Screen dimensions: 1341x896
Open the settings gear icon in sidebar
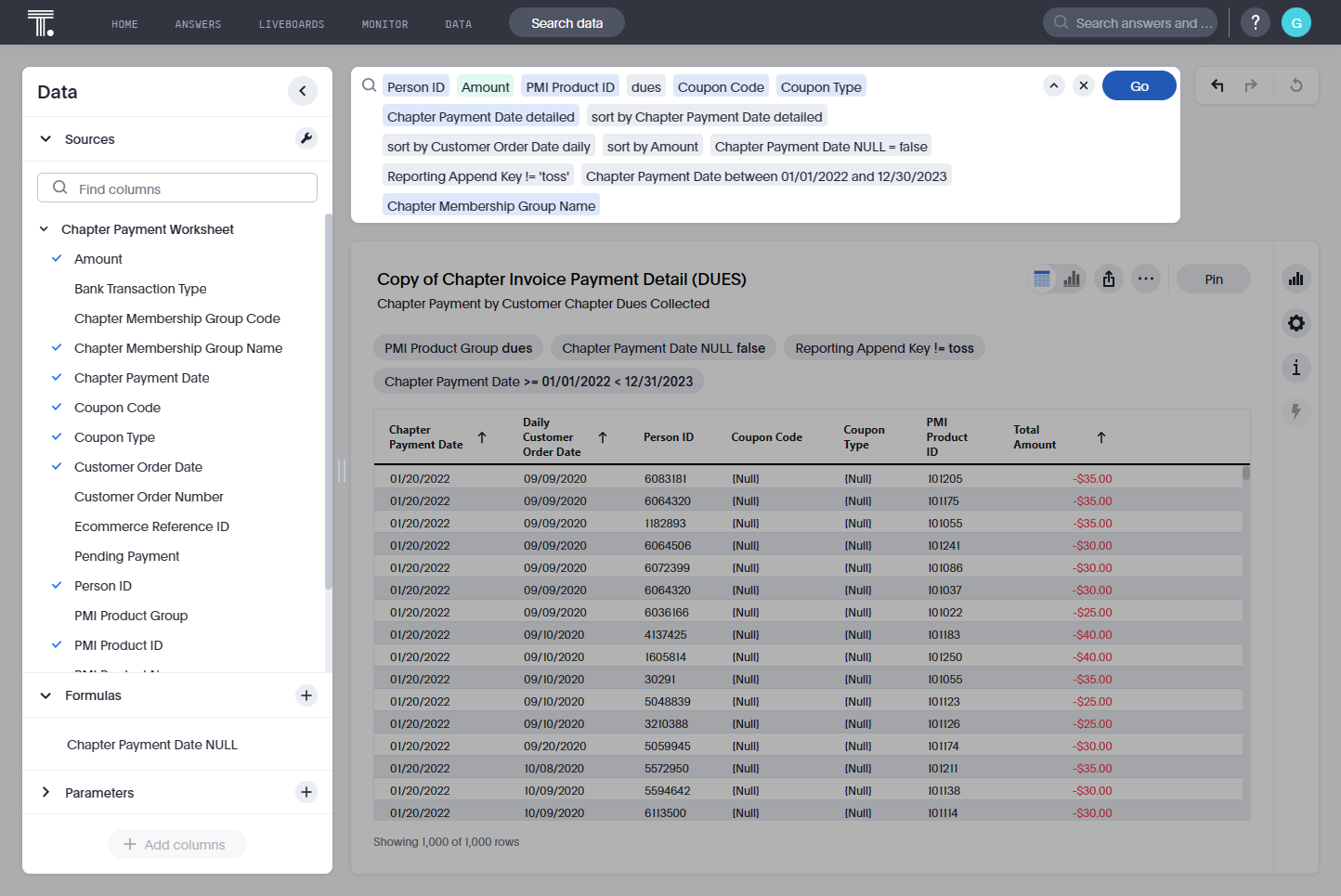point(1296,323)
